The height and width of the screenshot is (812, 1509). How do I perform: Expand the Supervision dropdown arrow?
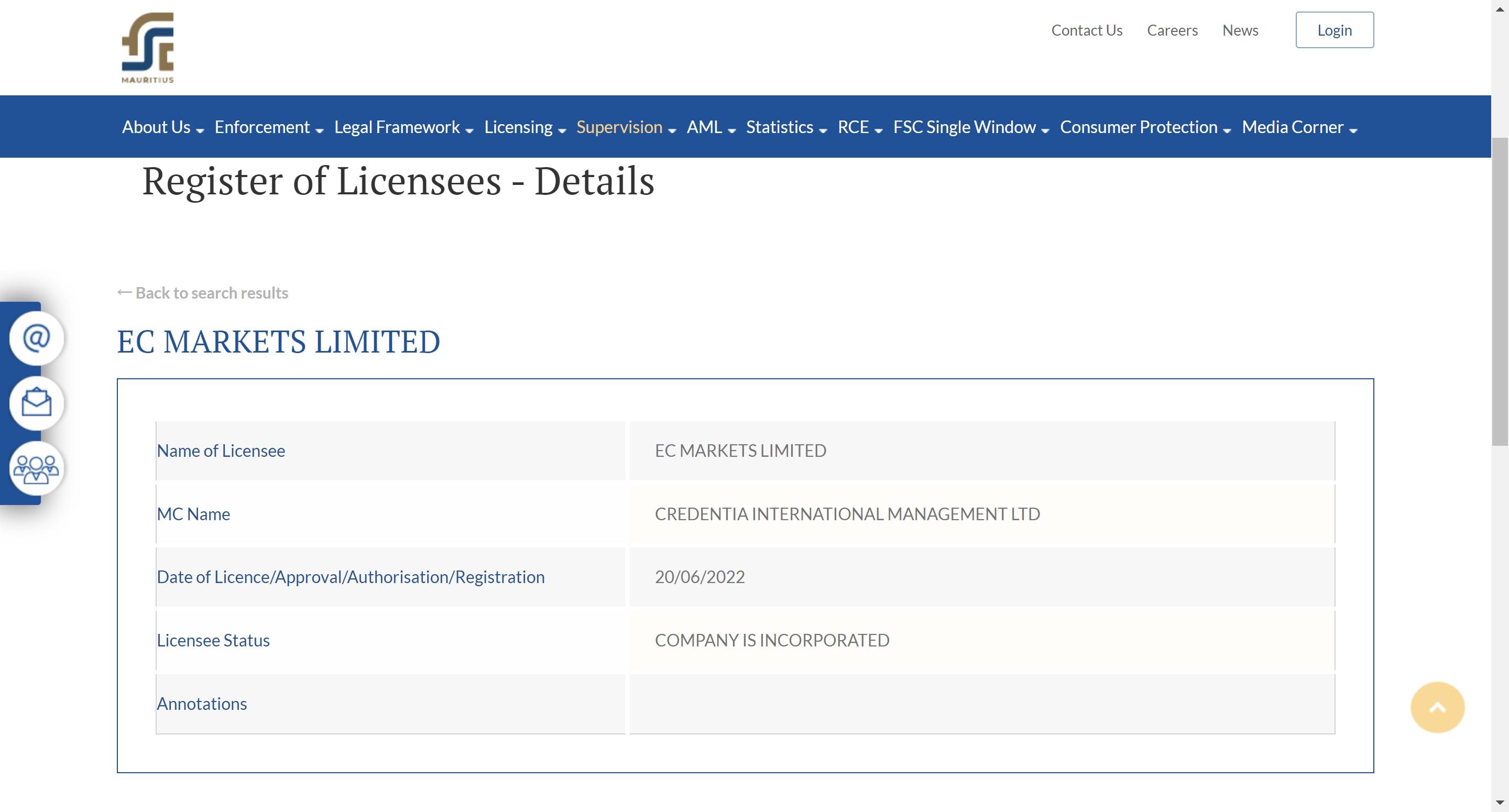pyautogui.click(x=672, y=131)
